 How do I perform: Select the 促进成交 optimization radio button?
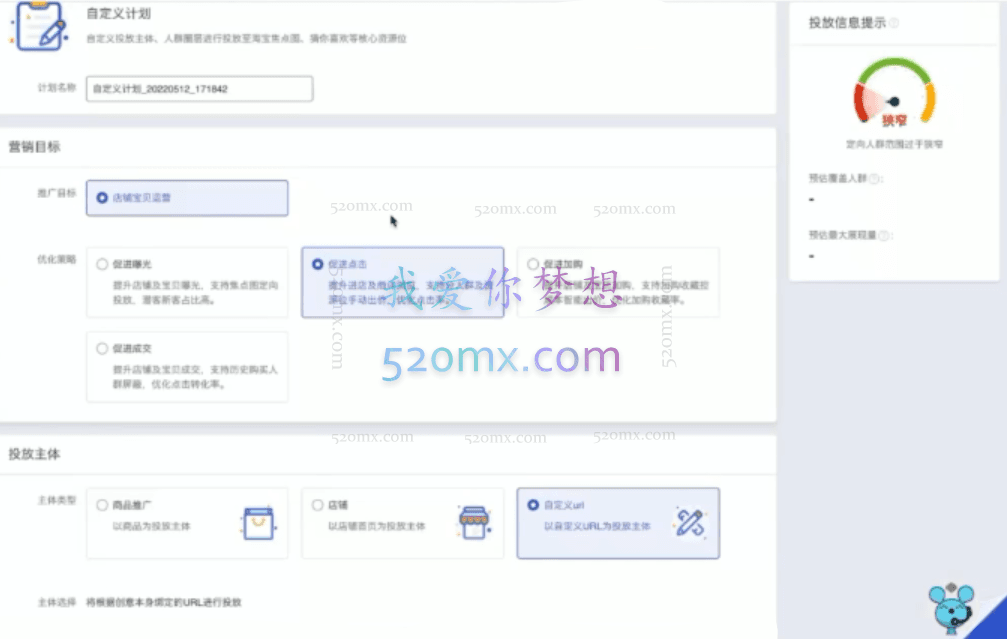pos(102,348)
